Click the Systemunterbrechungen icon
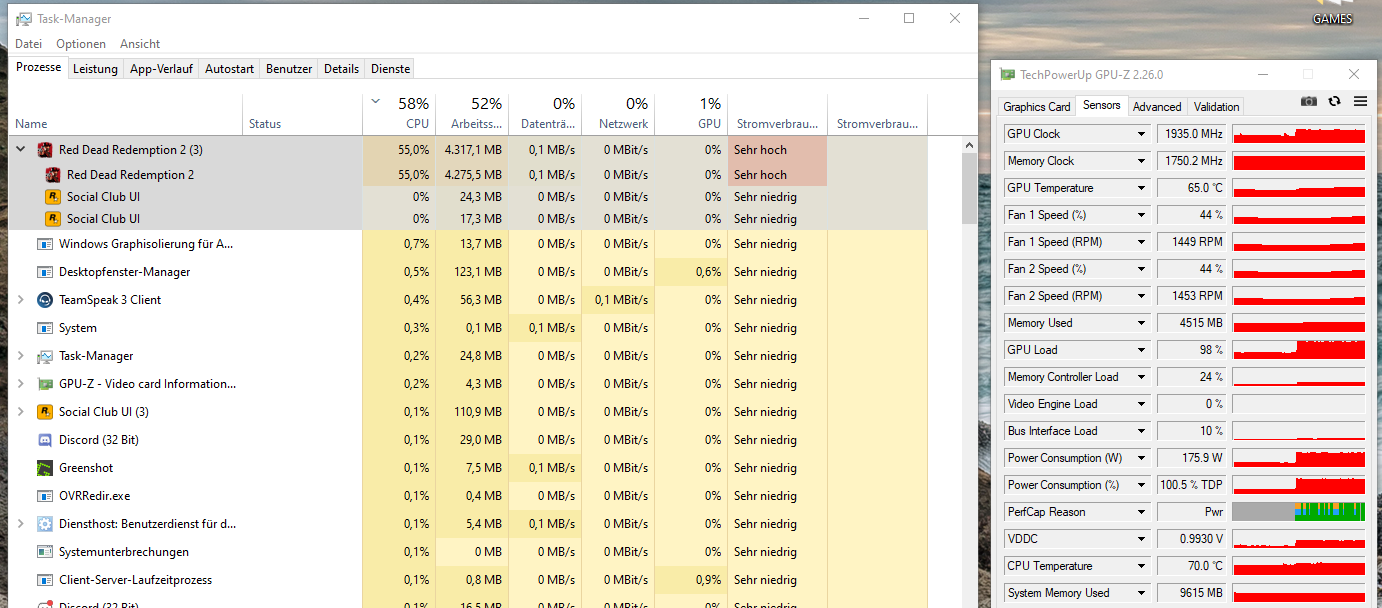 tap(45, 552)
